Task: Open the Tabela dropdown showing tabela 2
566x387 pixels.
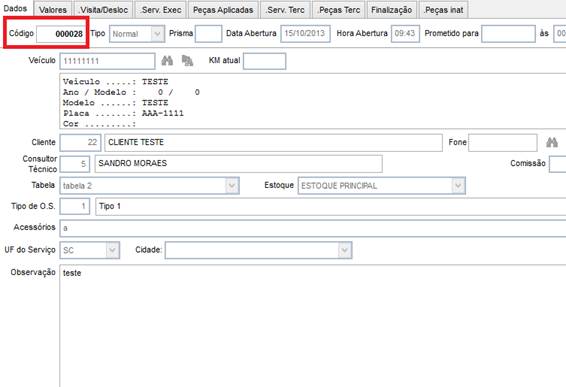Action: tap(232, 186)
